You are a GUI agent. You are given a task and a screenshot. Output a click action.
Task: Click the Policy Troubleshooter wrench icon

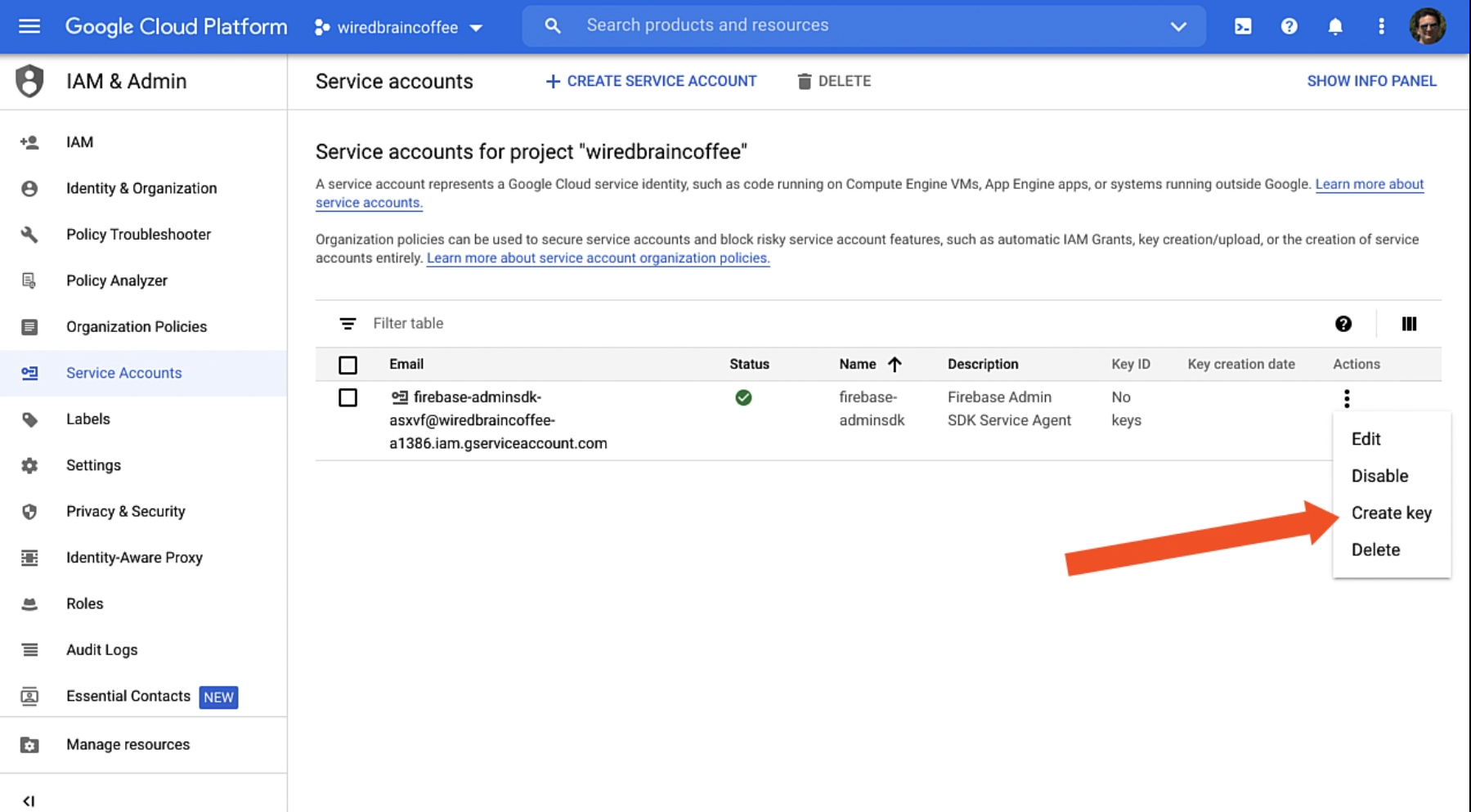29,235
